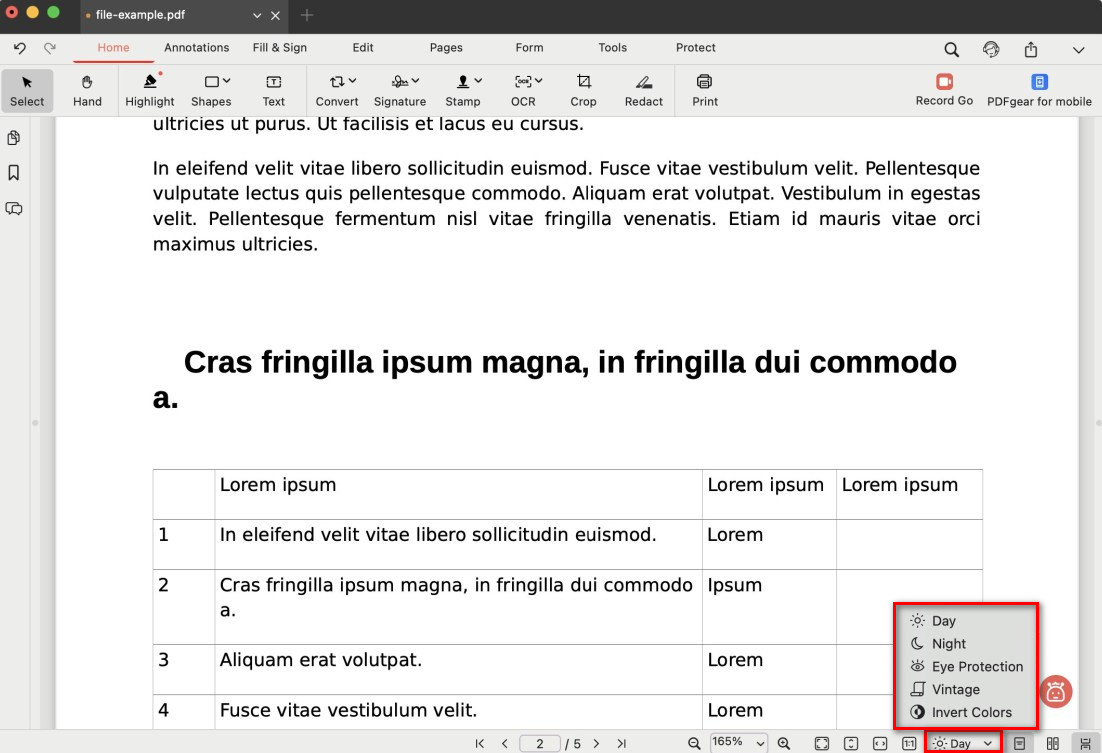Open the Fill & Sign tab
This screenshot has width=1102, height=753.
coord(280,48)
